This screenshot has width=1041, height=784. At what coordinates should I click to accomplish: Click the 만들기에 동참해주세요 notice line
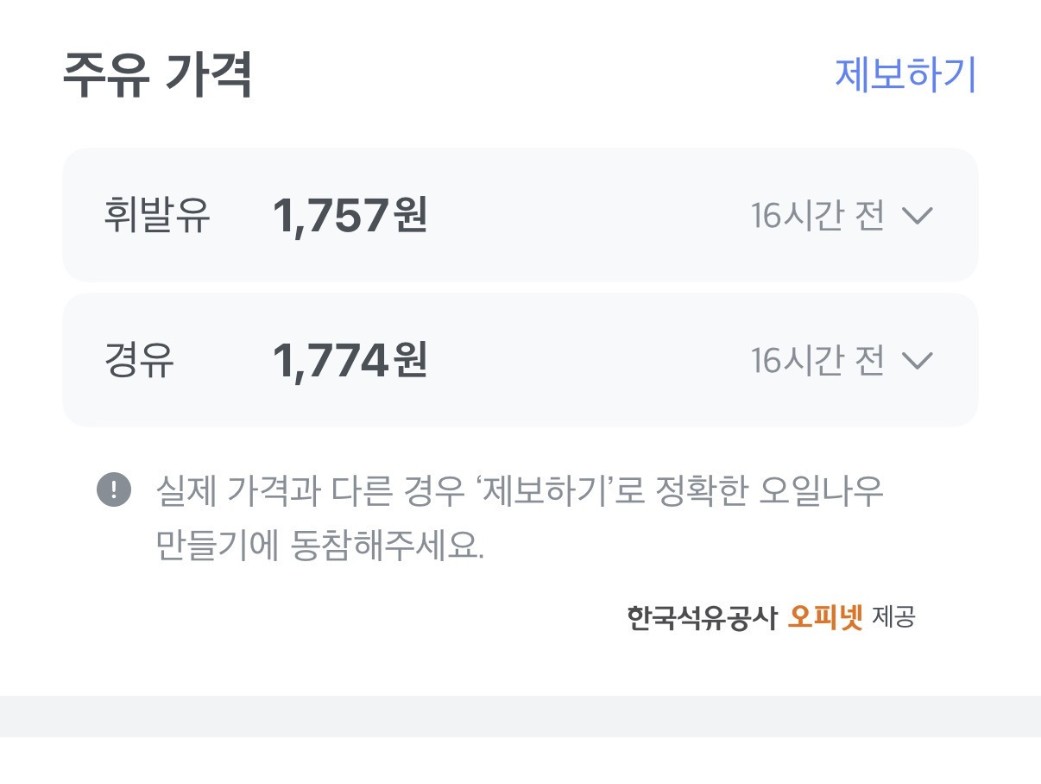click(320, 547)
